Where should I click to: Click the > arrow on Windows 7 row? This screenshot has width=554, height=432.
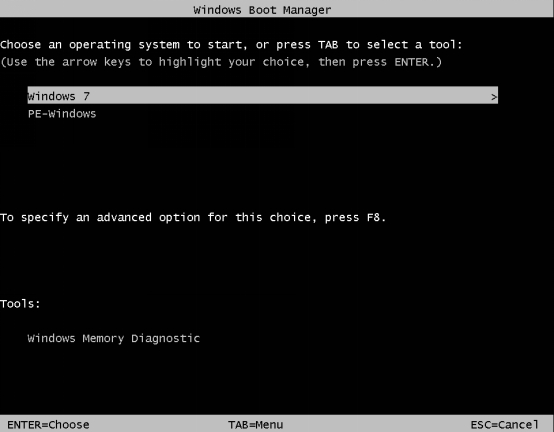pyautogui.click(x=494, y=96)
